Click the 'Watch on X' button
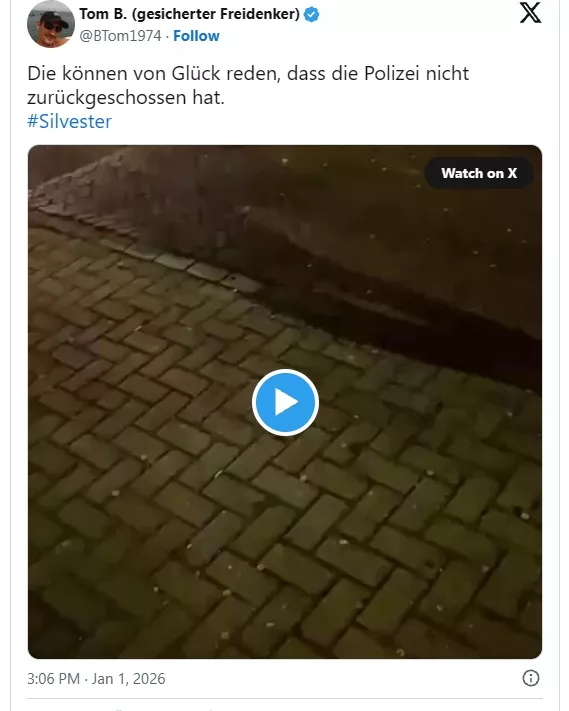 (x=479, y=173)
